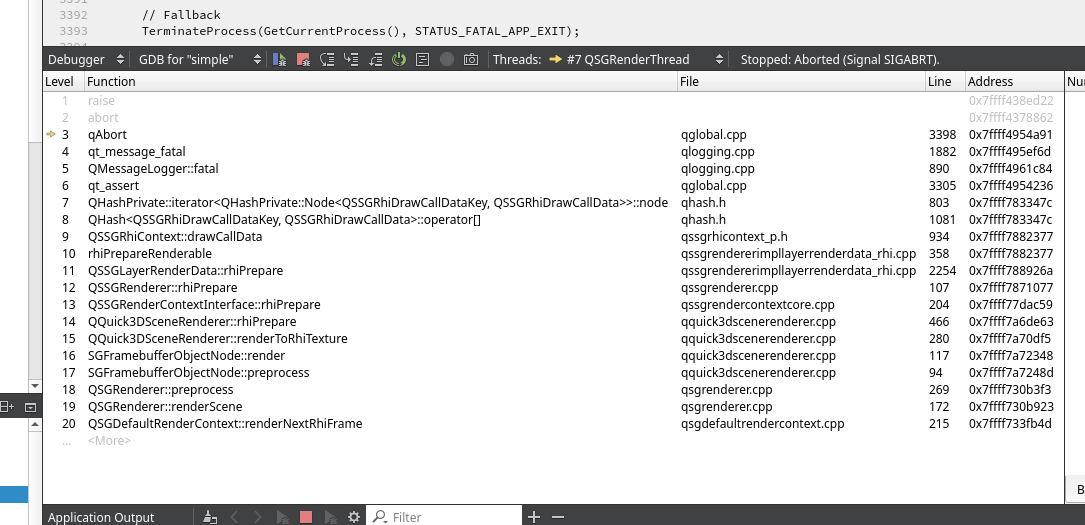
Task: Stop the running application in Application Output
Action: [x=306, y=517]
